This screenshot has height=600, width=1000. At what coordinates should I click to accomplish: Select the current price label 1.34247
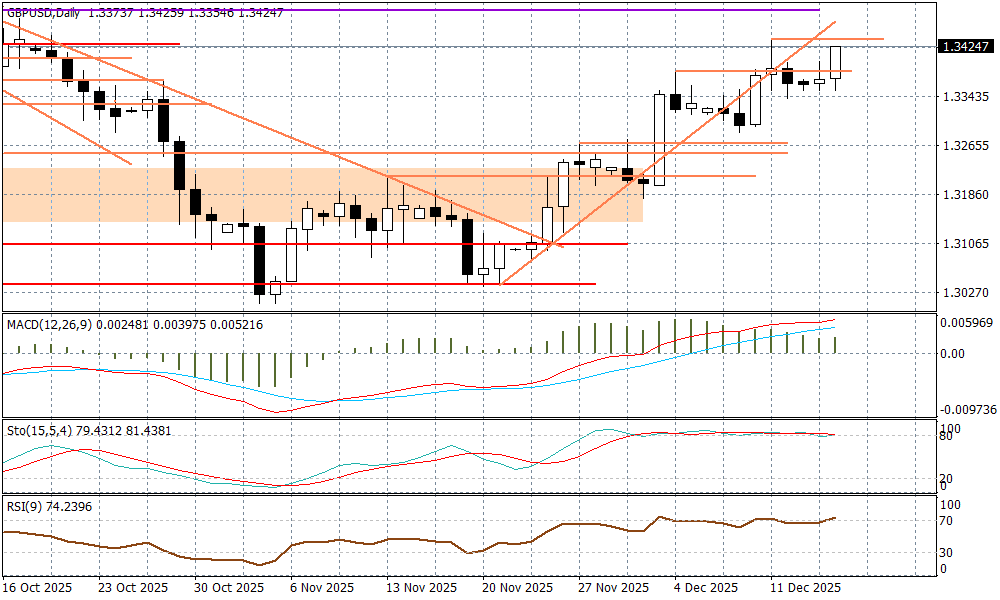[965, 47]
